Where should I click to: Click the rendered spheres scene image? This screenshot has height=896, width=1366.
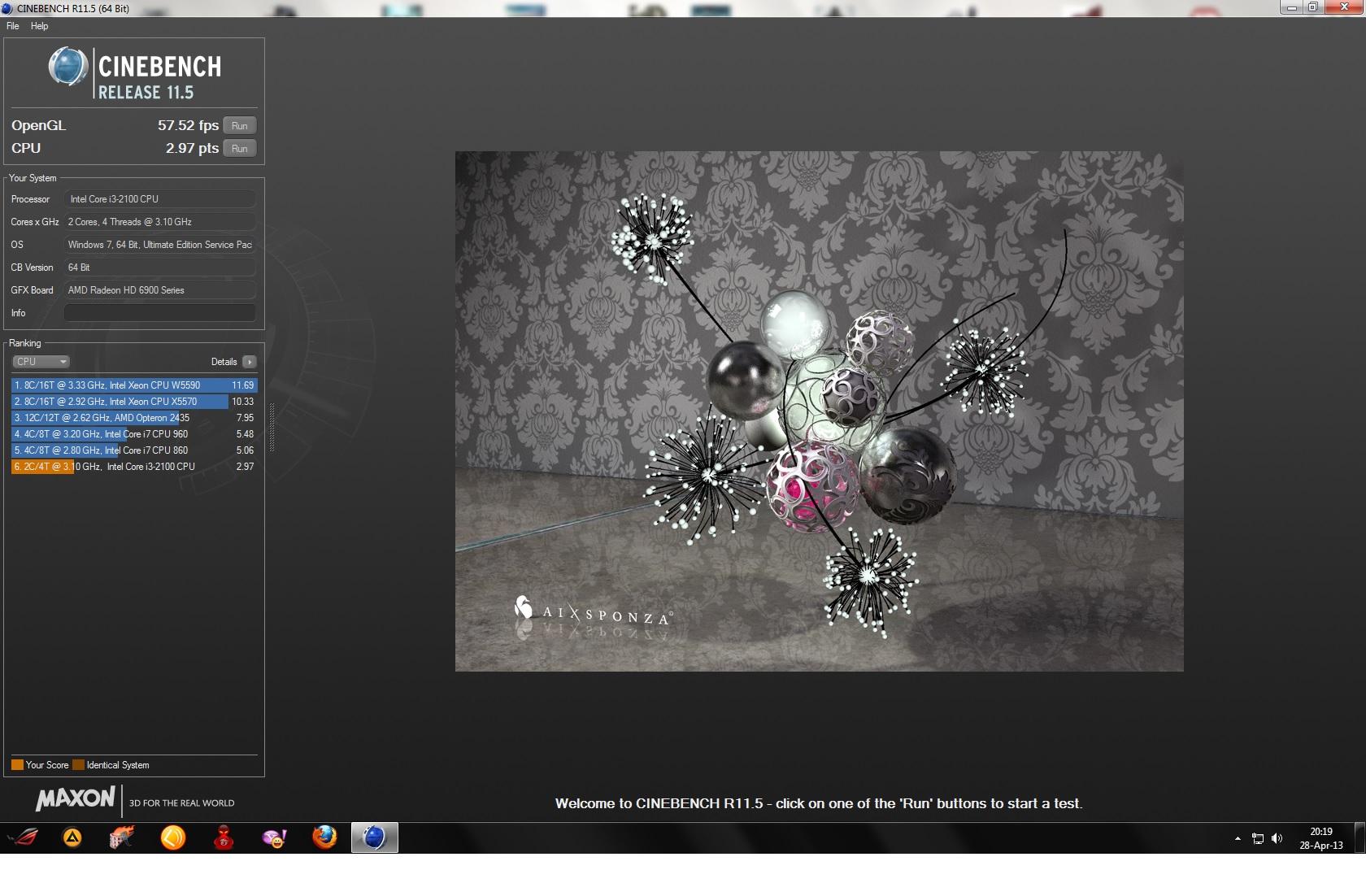tap(819, 411)
